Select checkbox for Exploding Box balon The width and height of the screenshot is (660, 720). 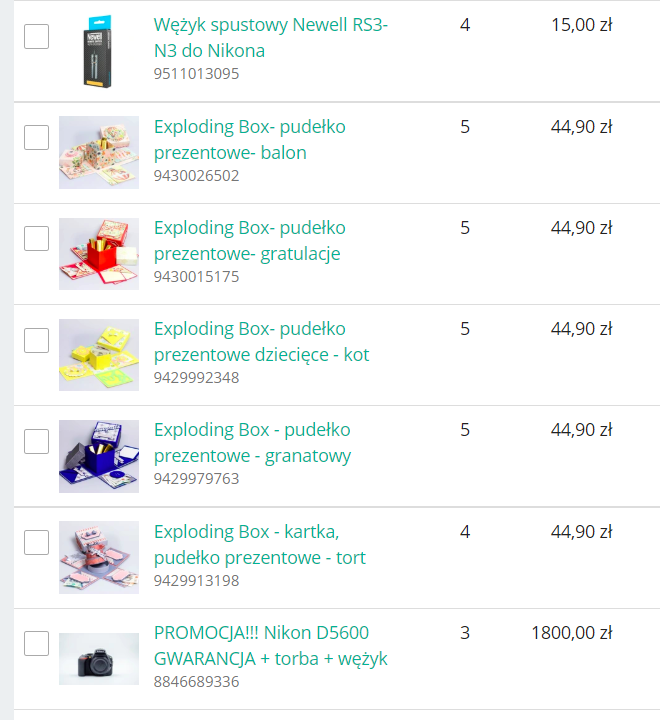(x=36, y=138)
